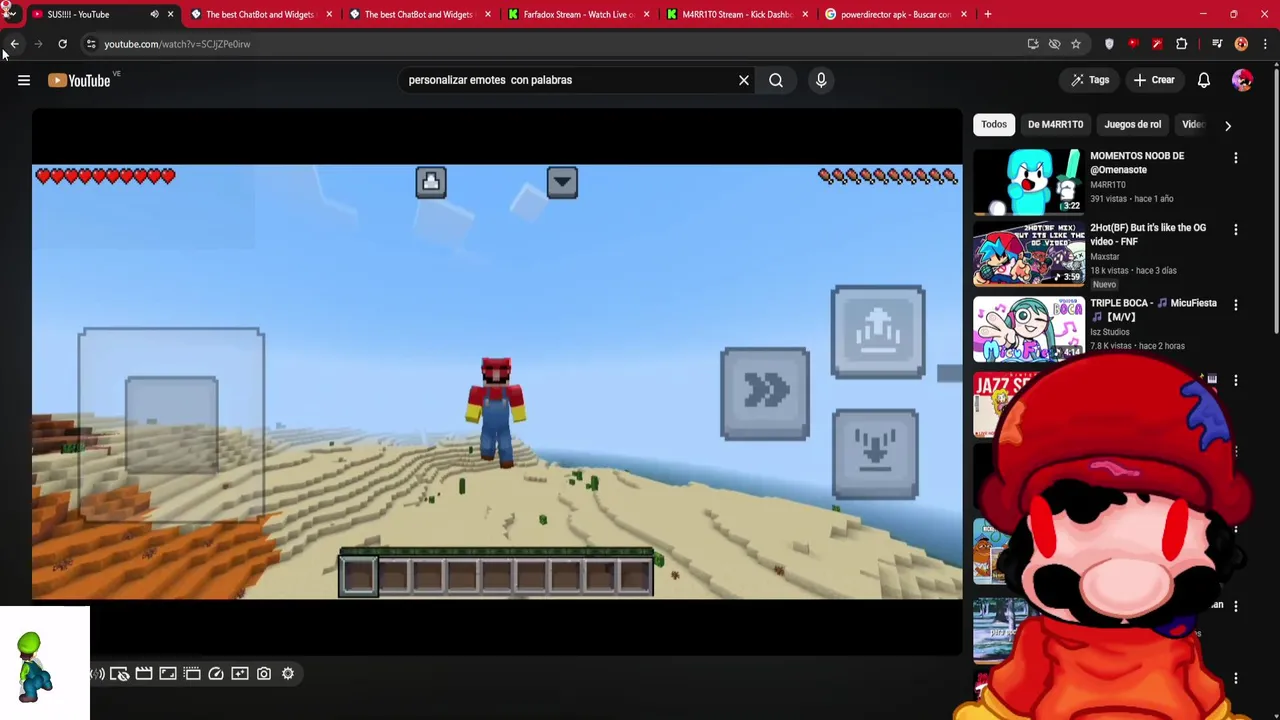The height and width of the screenshot is (720, 1280).
Task: Open the browser media control icon
Action: [1217, 44]
